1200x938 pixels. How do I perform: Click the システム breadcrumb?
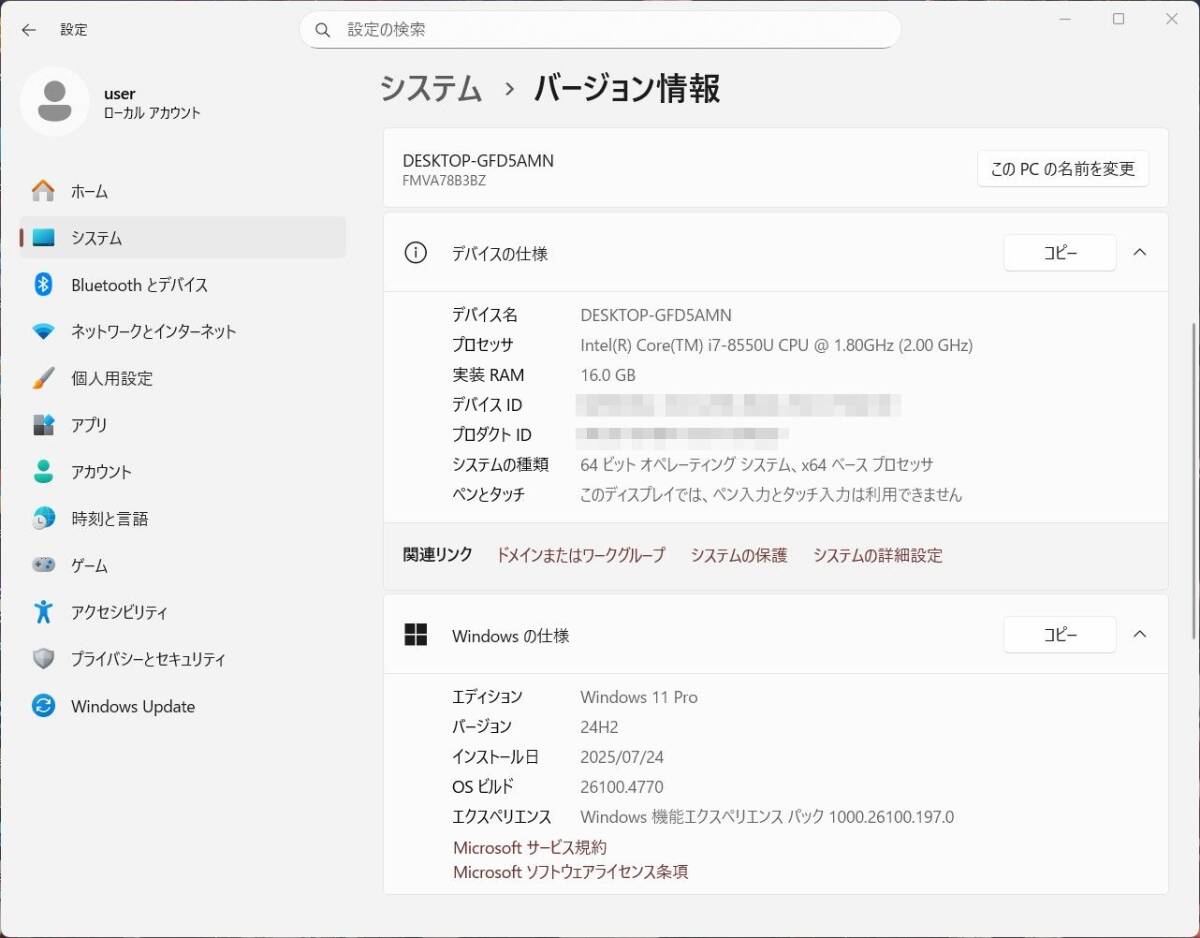coord(431,88)
